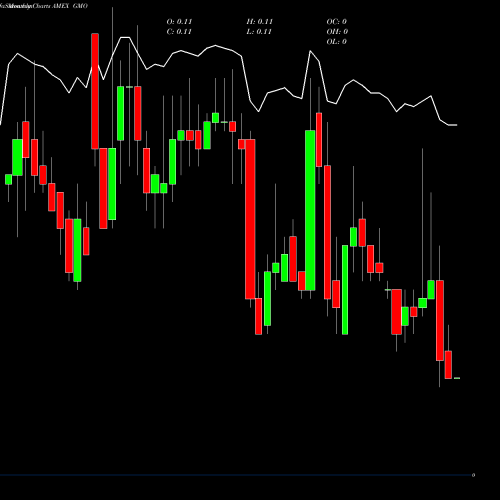Image resolution: width=500 pixels, height=500 pixels.
Task: Click the right end of the white line
Action: (x=456, y=125)
